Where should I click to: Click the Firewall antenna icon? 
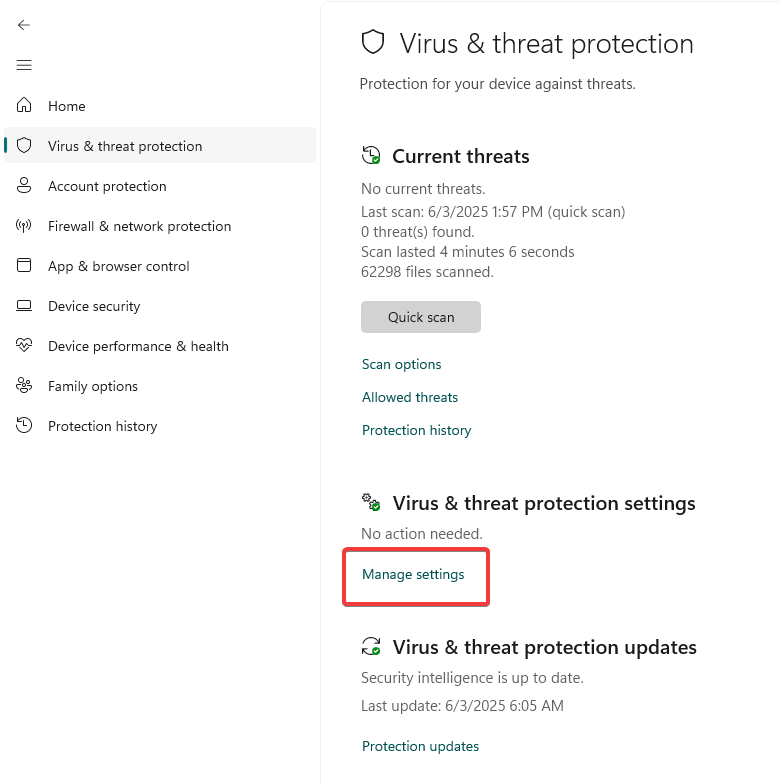tap(24, 226)
